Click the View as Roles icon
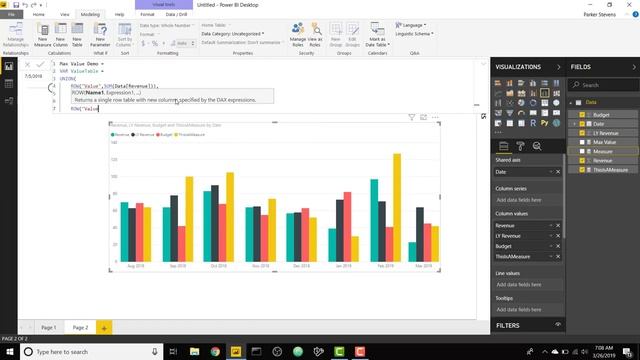Screen dimensions: 640x360 pos(315,35)
